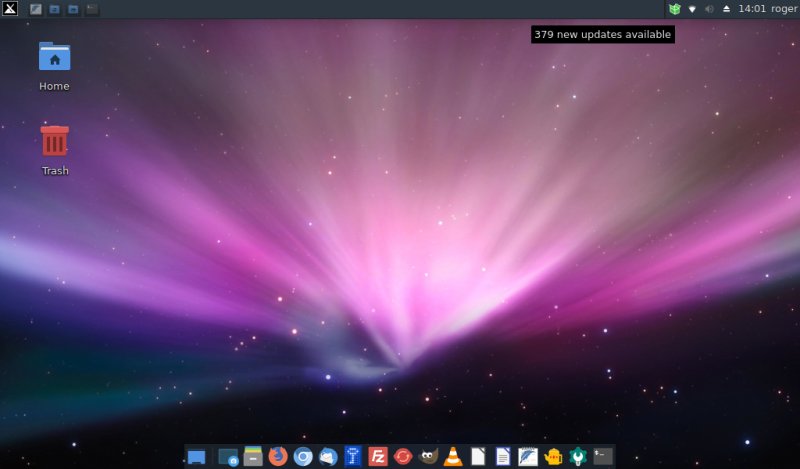Viewport: 800px width, 469px height.
Task: Open the feather text editor in the dock
Action: (x=528, y=456)
